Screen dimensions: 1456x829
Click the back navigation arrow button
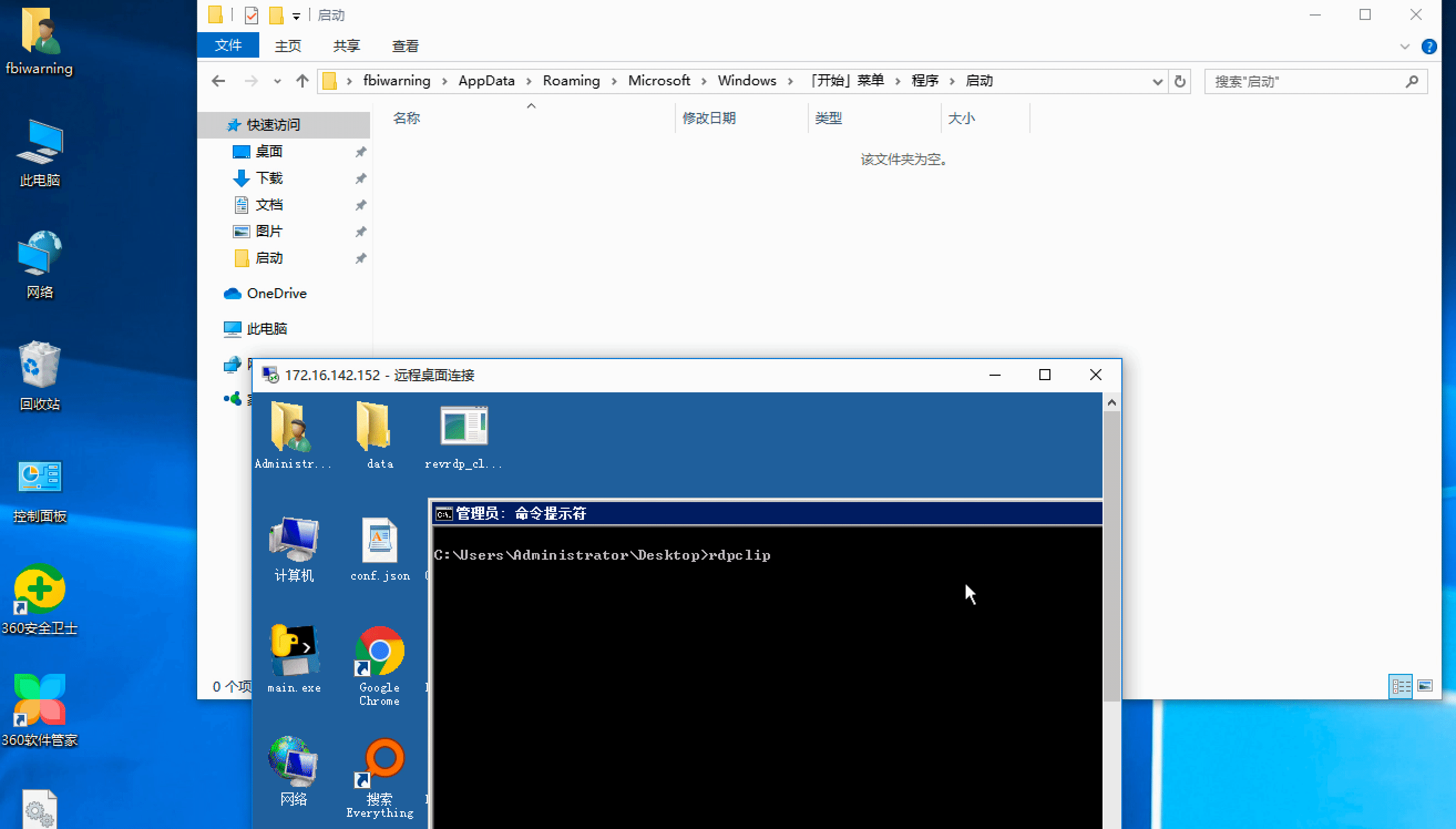pos(220,80)
